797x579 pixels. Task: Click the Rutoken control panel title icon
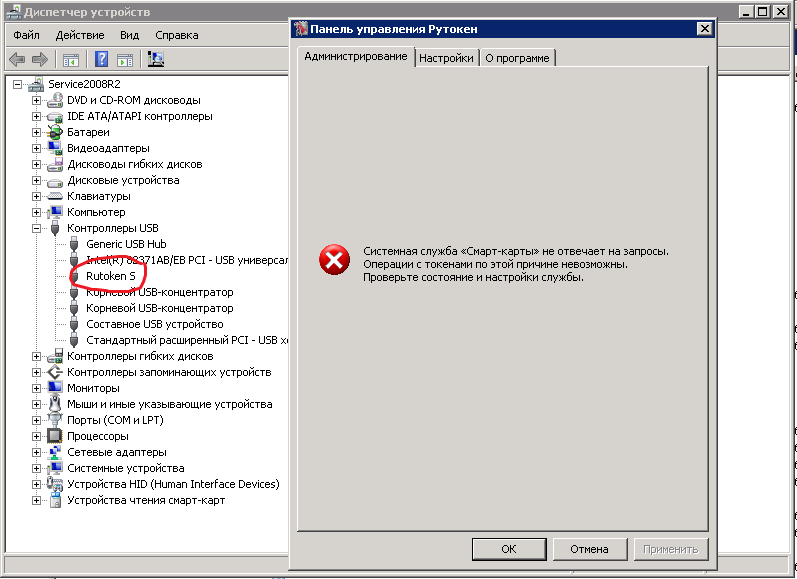(x=300, y=30)
